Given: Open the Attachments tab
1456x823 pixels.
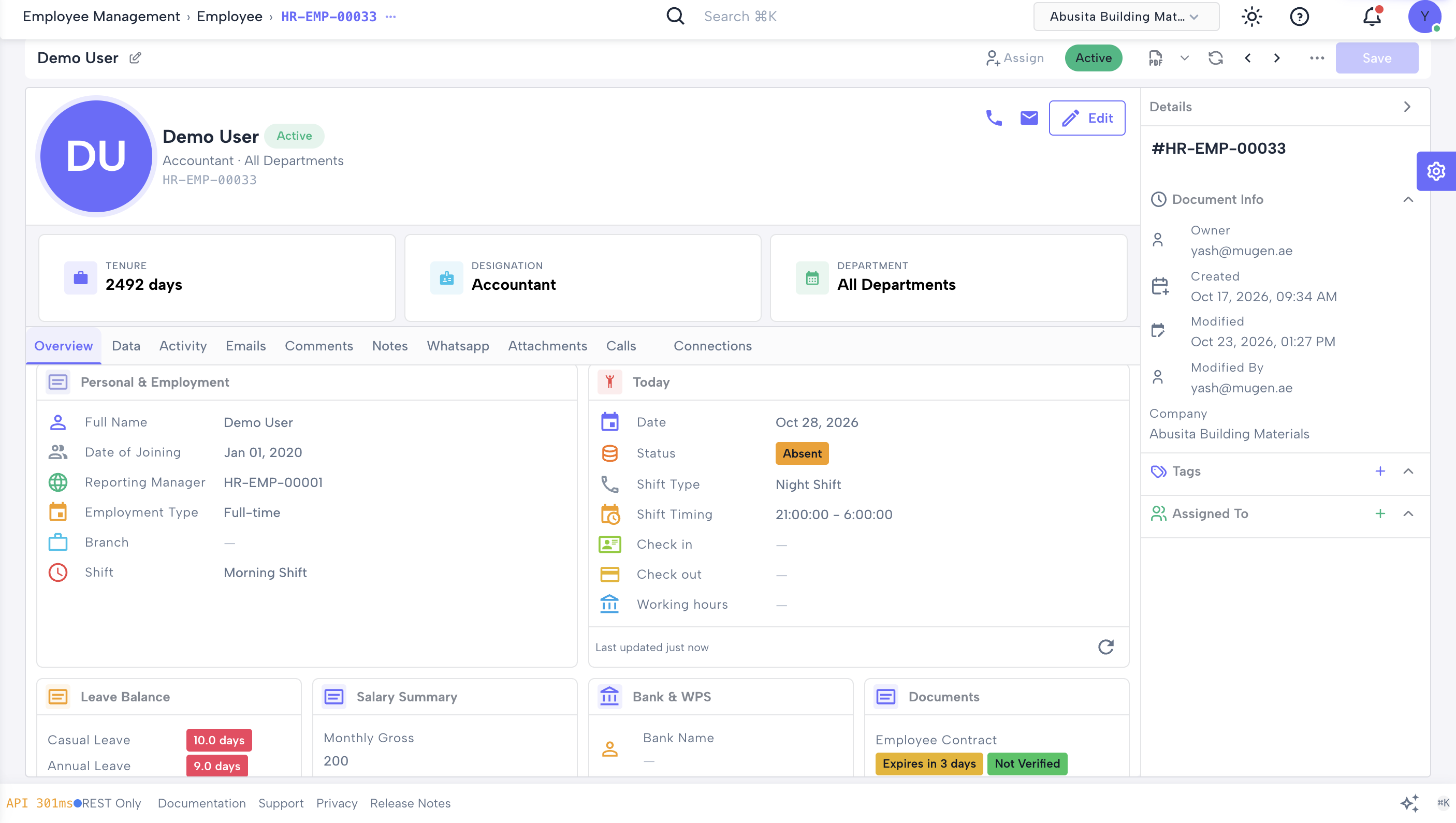Looking at the screenshot, I should (547, 345).
